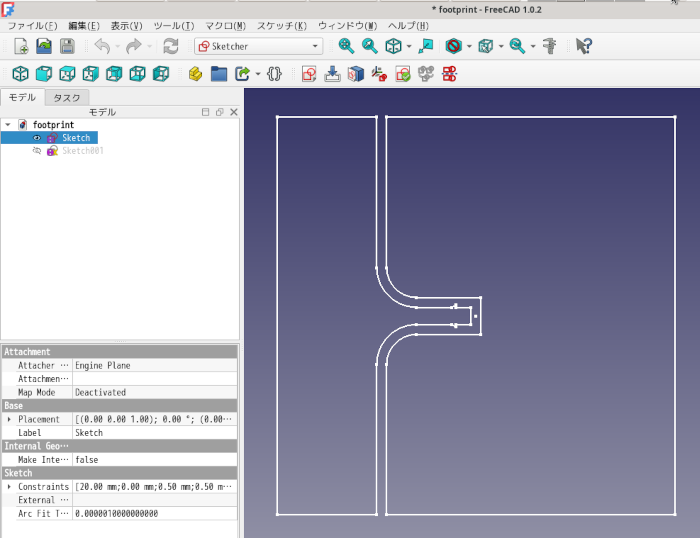Open the ファイル(F) menu

[x=33, y=26]
